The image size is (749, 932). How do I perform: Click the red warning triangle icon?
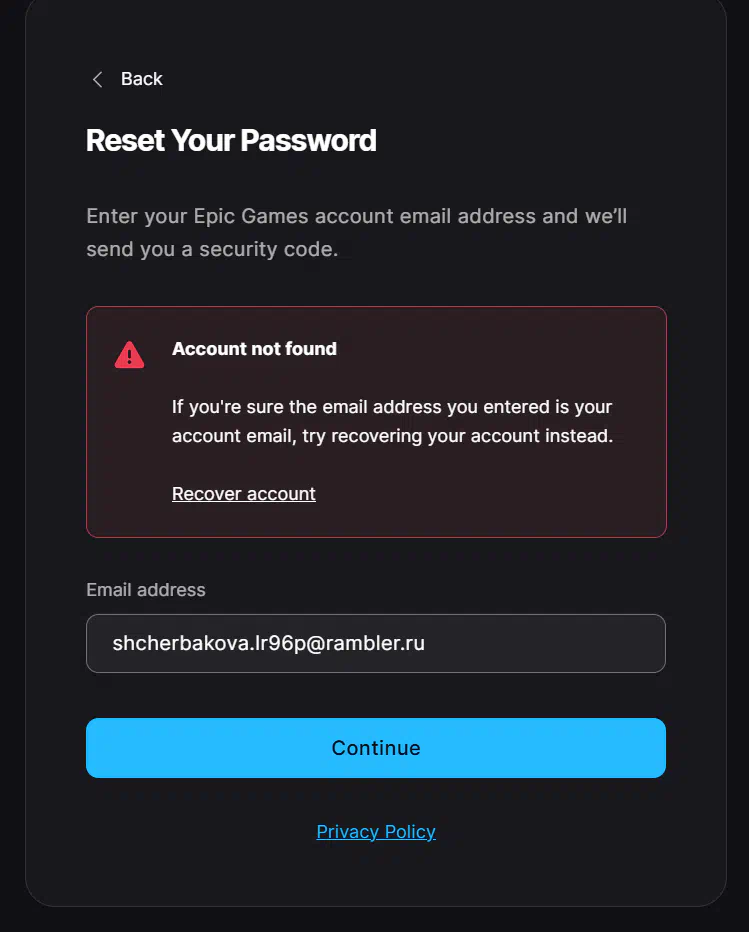click(129, 355)
